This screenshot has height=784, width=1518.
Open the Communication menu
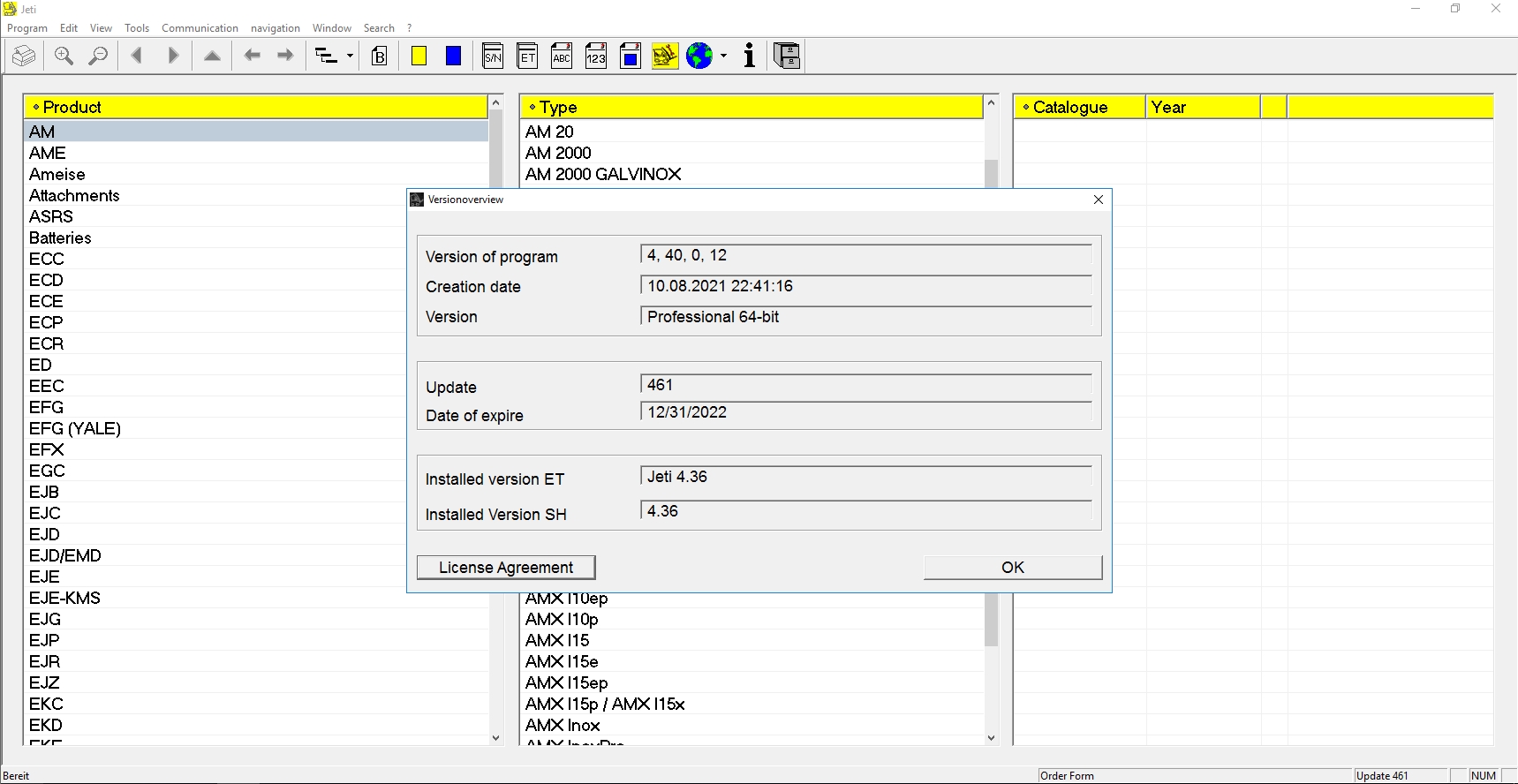click(x=200, y=28)
